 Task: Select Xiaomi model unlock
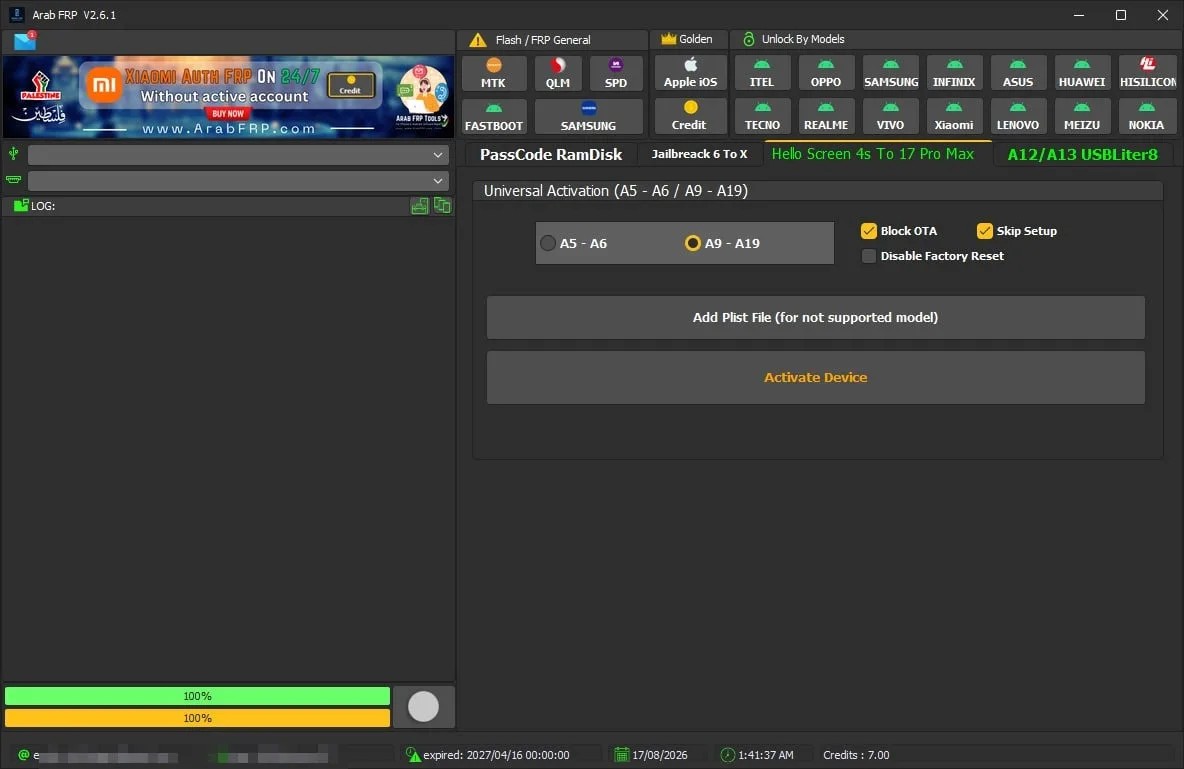954,116
